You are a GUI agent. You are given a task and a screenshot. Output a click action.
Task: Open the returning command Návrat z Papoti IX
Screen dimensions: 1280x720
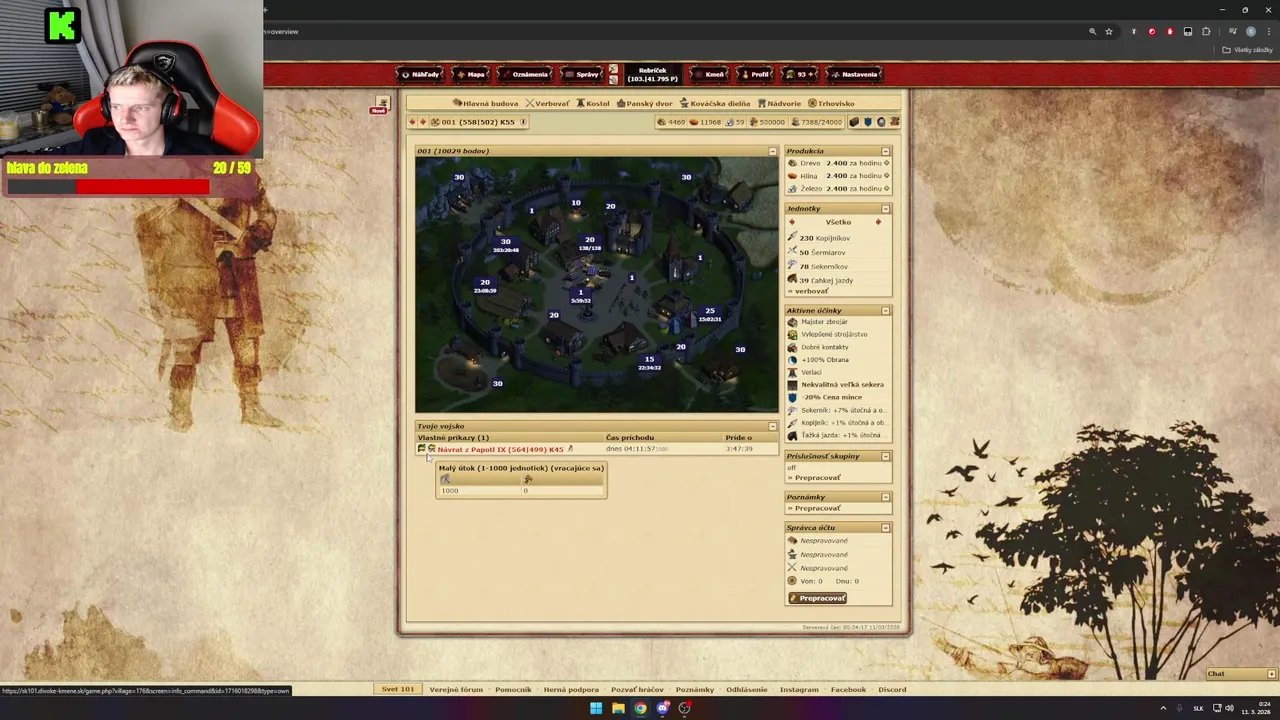[x=500, y=450]
